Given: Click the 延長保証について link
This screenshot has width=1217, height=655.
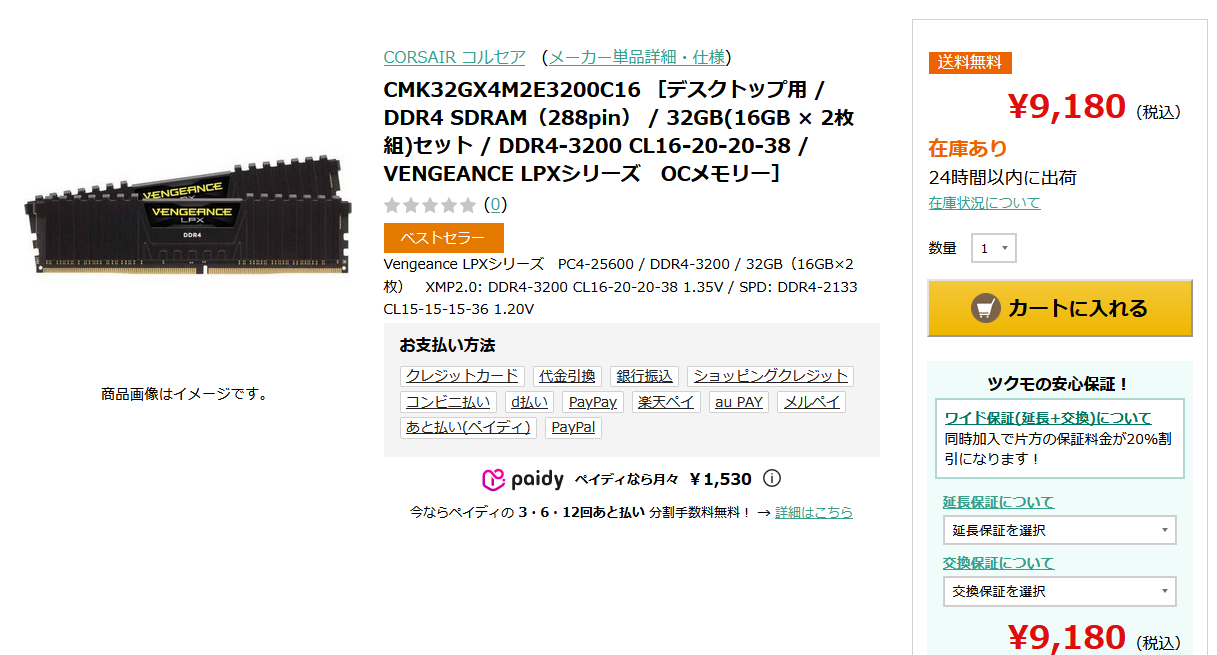Looking at the screenshot, I should pyautogui.click(x=998, y=502).
